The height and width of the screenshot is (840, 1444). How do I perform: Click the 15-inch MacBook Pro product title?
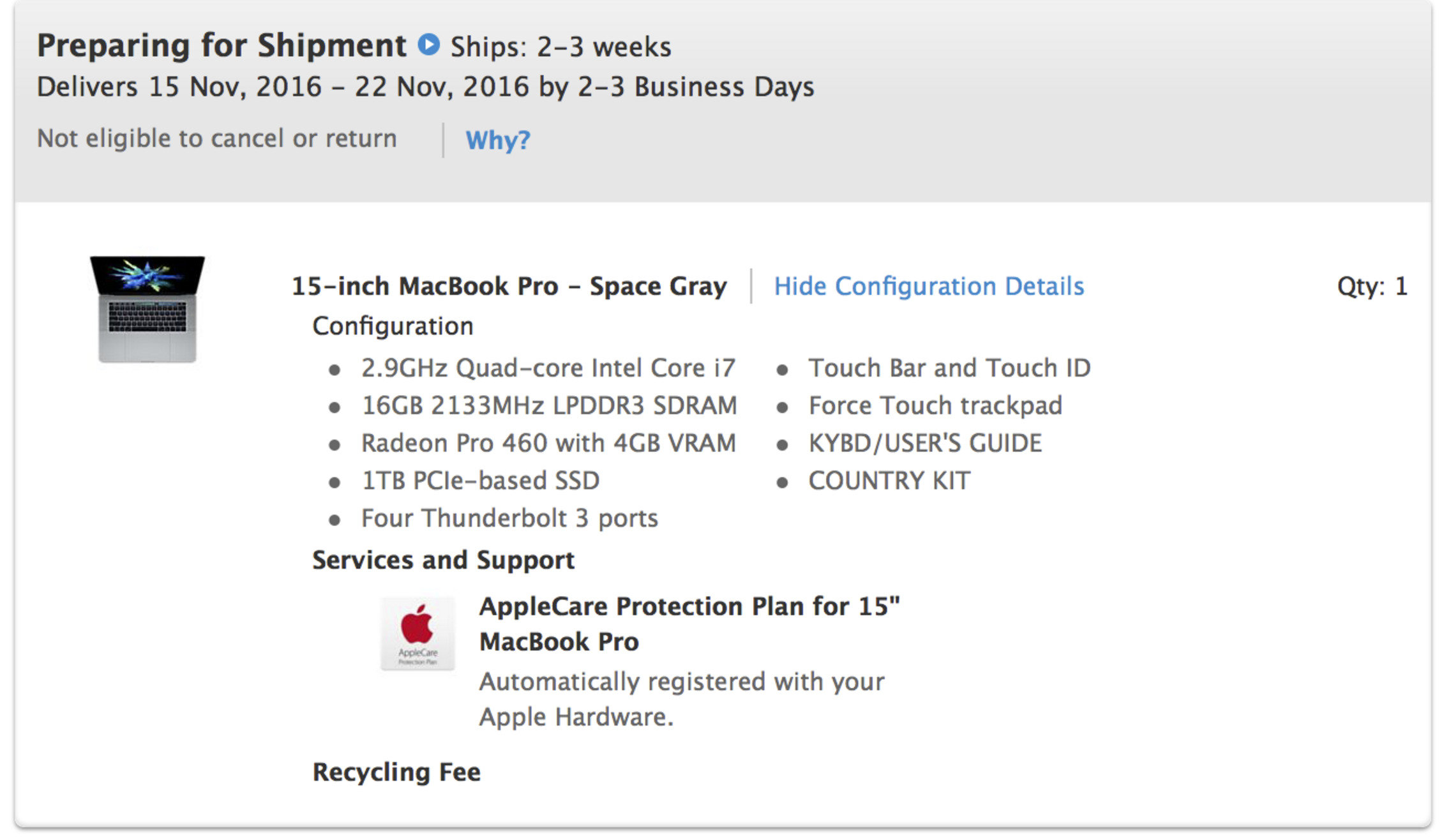coord(508,286)
